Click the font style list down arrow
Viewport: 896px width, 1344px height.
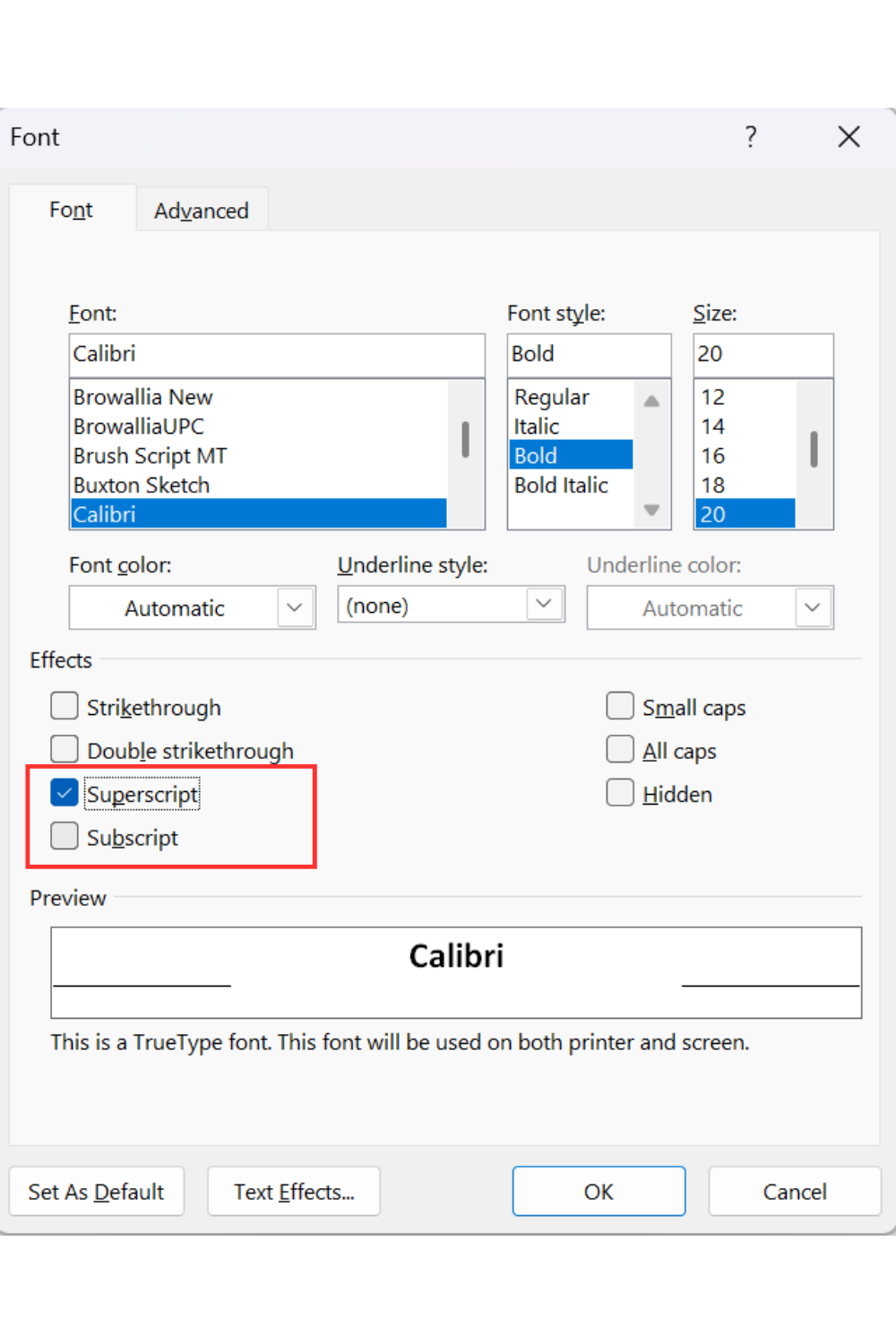[x=651, y=511]
